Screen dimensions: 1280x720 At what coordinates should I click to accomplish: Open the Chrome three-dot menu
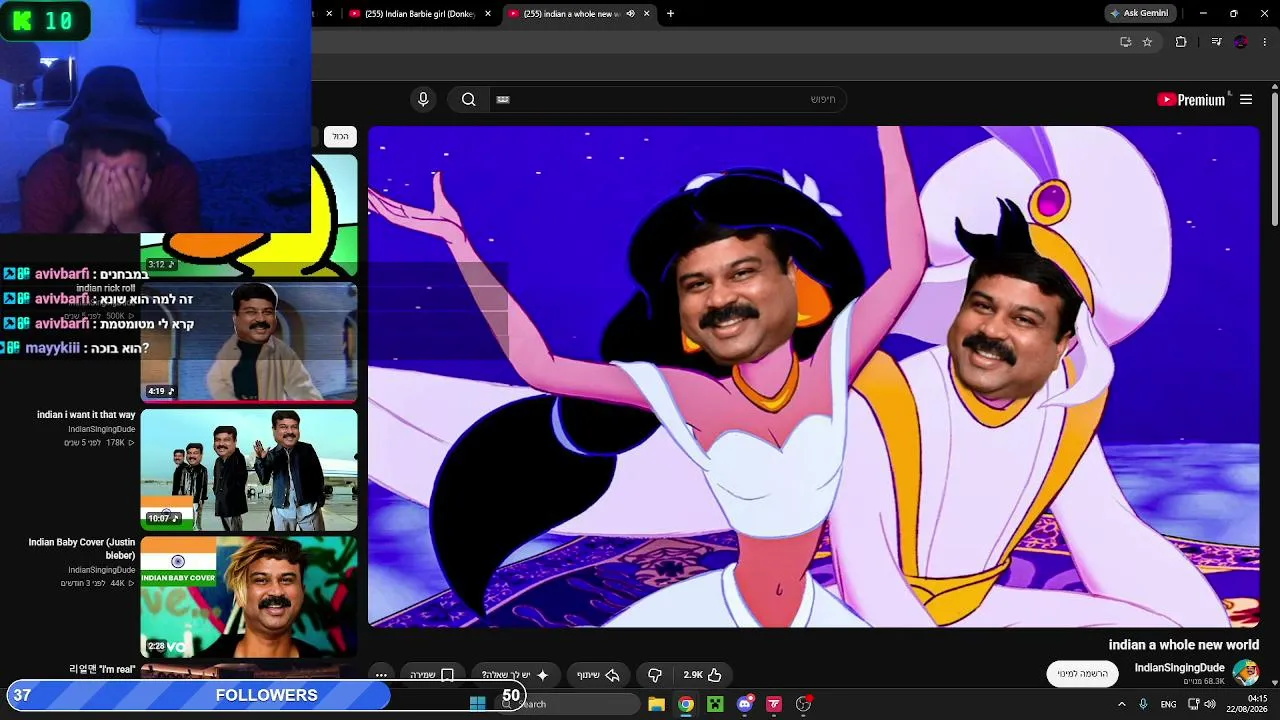click(x=1265, y=42)
